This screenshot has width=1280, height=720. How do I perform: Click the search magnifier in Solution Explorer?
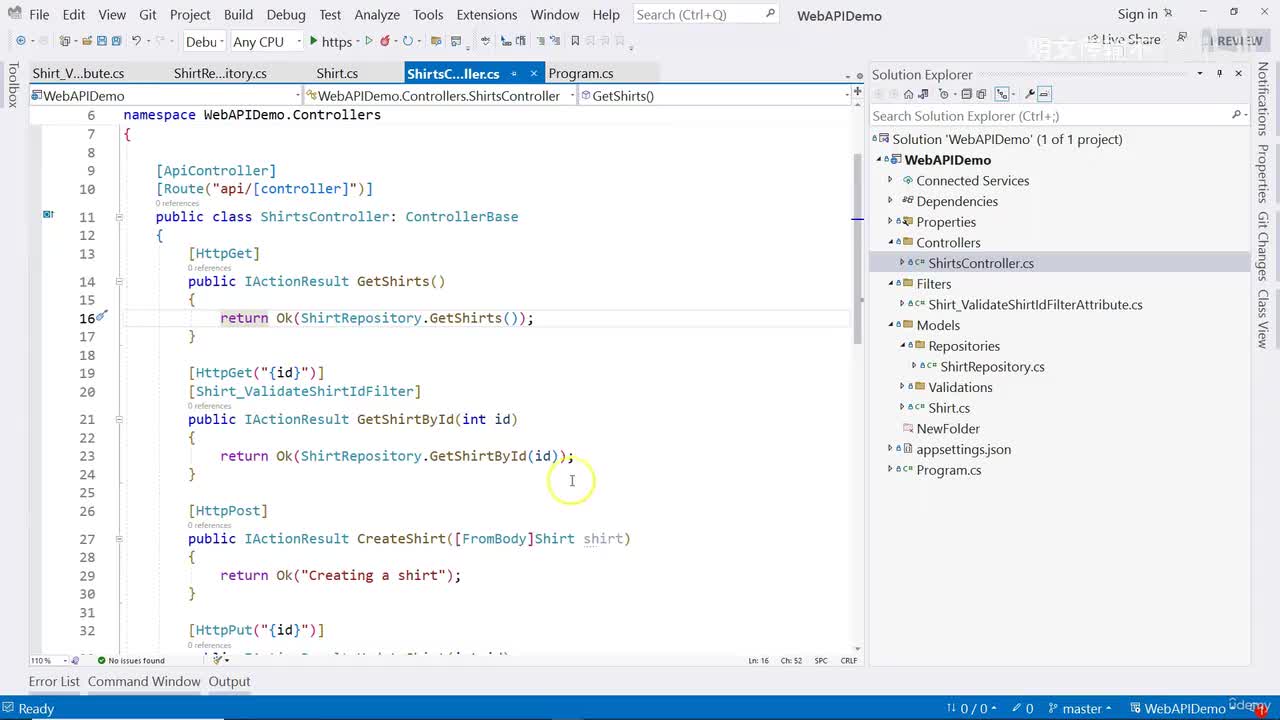click(x=1236, y=116)
